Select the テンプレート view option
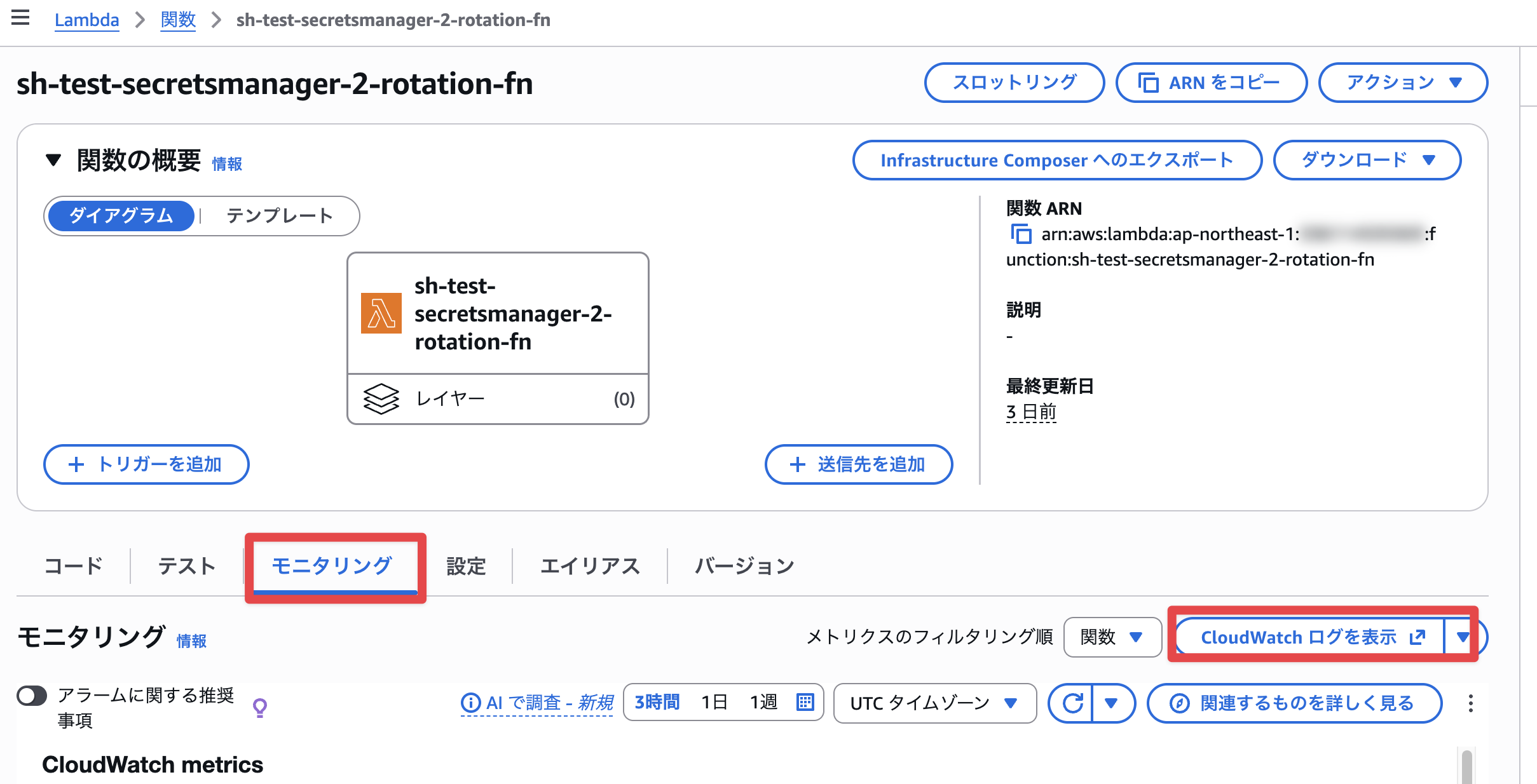1537x784 pixels. (x=280, y=216)
